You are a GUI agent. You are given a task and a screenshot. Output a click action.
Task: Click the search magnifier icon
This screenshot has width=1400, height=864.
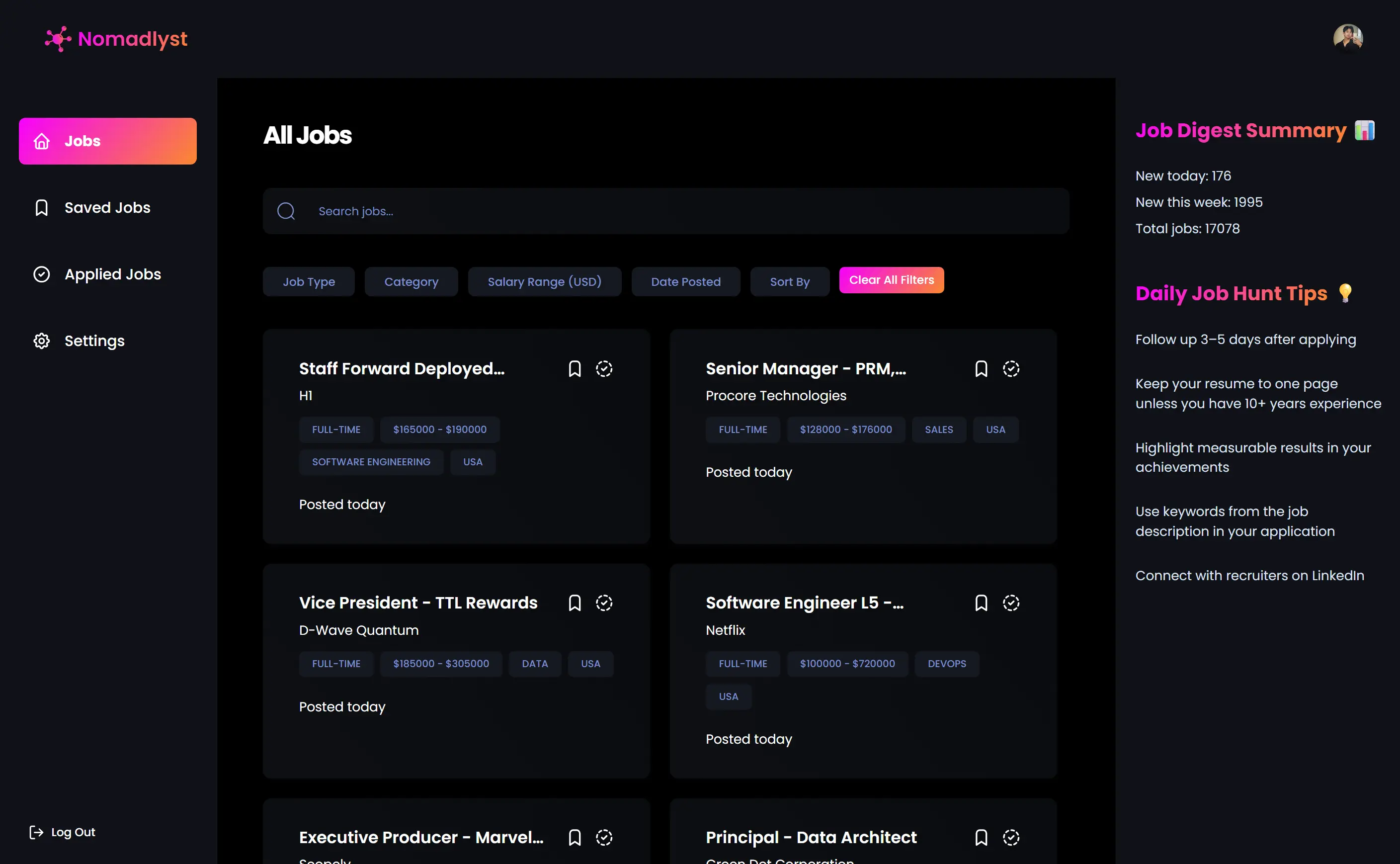tap(286, 211)
